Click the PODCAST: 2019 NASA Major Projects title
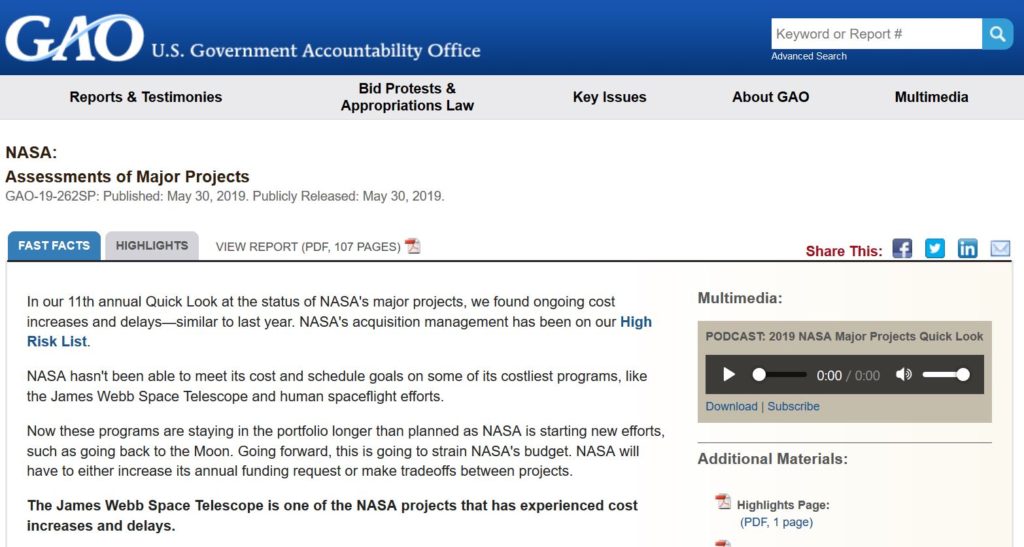1024x547 pixels. tap(844, 336)
